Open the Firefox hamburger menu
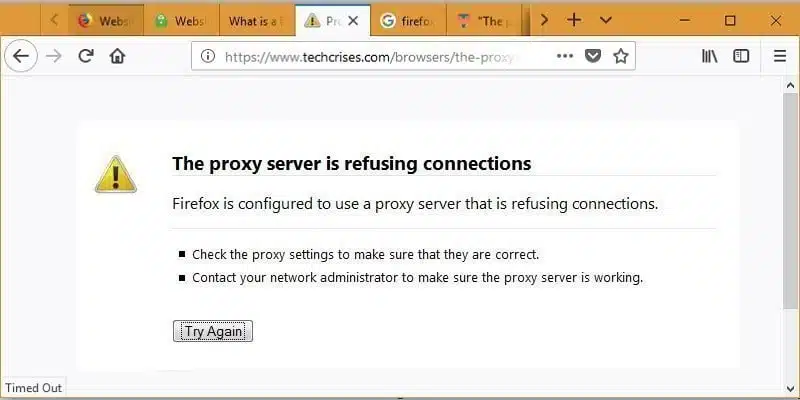The width and height of the screenshot is (800, 400). (780, 56)
